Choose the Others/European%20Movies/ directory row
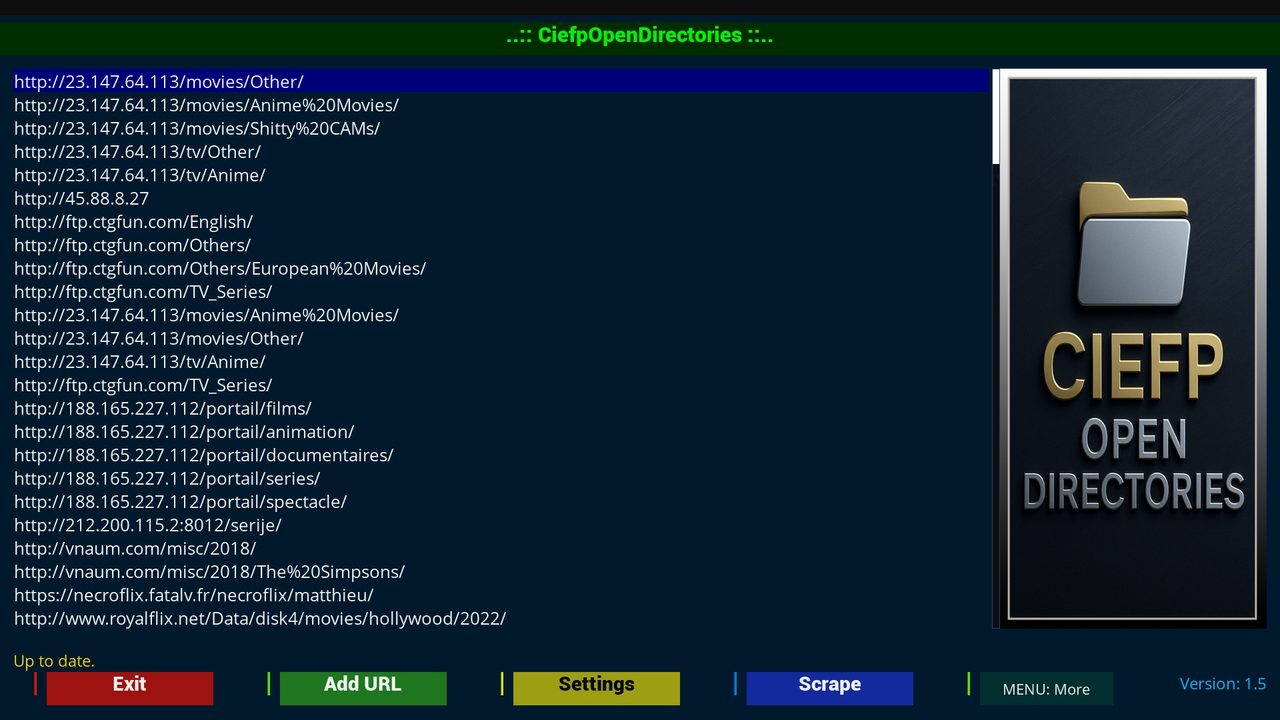Screen dimensions: 1280x720 [501, 268]
